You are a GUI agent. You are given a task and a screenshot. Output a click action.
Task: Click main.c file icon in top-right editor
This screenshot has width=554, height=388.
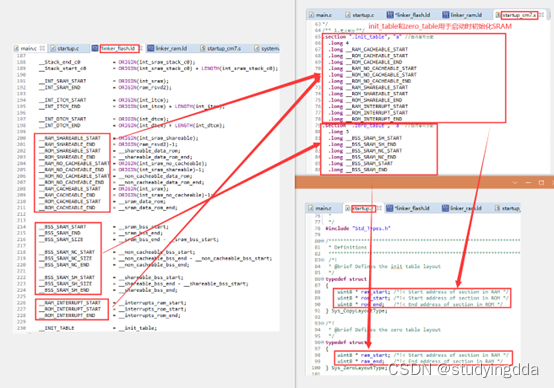[312, 15]
